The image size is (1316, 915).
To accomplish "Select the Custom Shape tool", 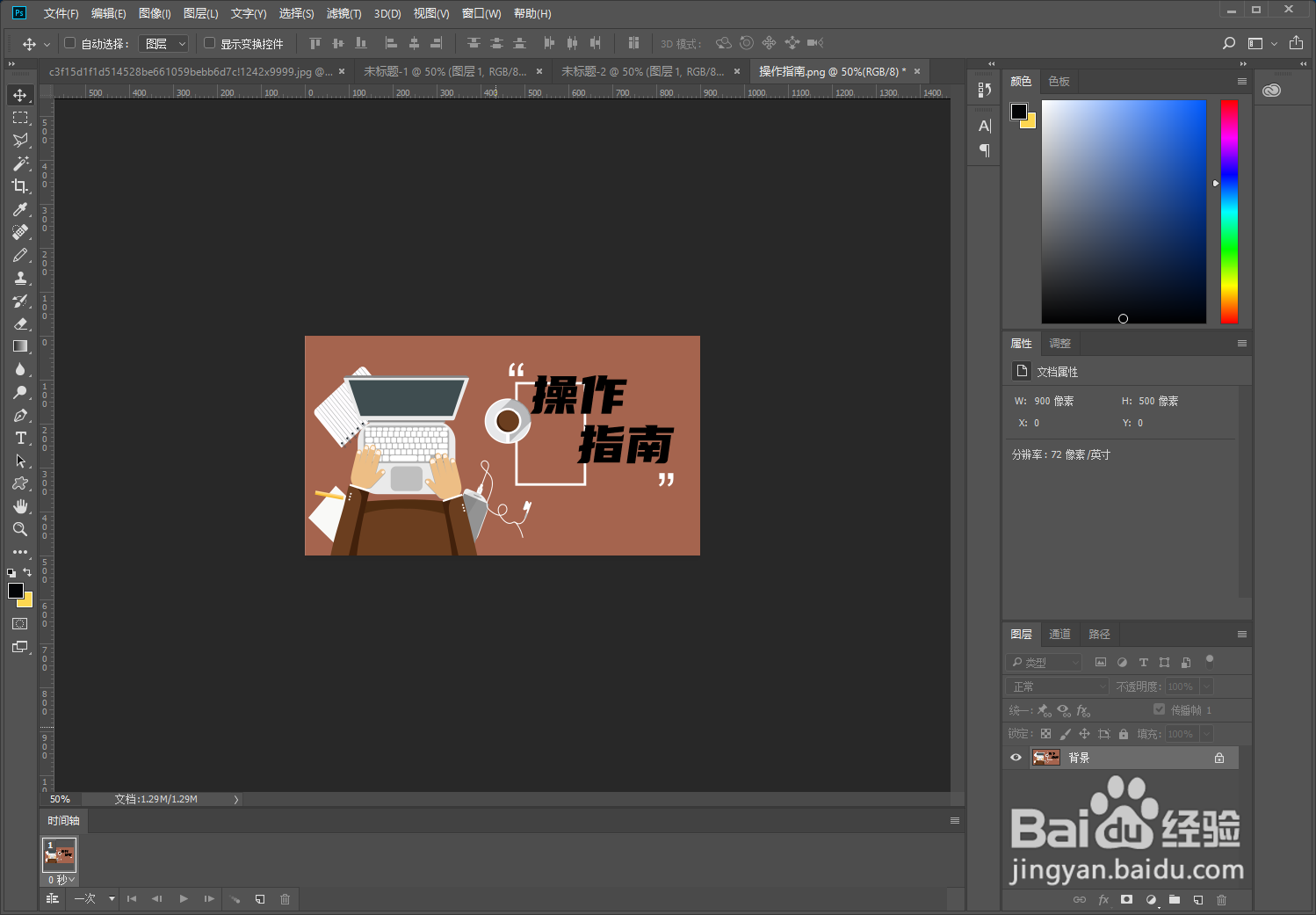I will coord(20,483).
